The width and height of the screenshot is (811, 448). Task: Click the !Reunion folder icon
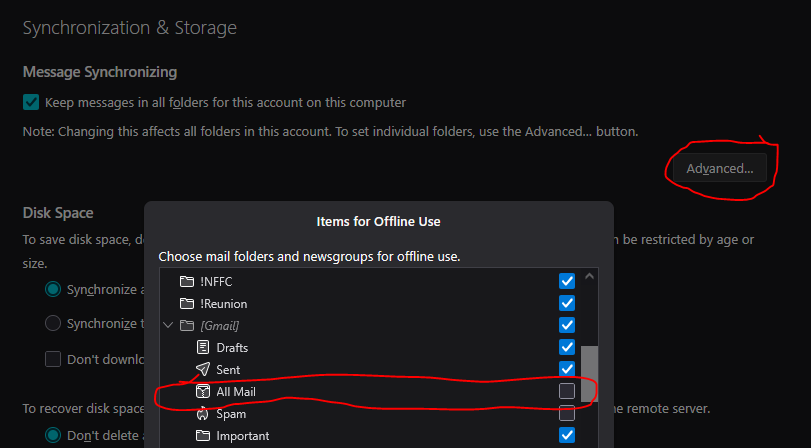185,303
